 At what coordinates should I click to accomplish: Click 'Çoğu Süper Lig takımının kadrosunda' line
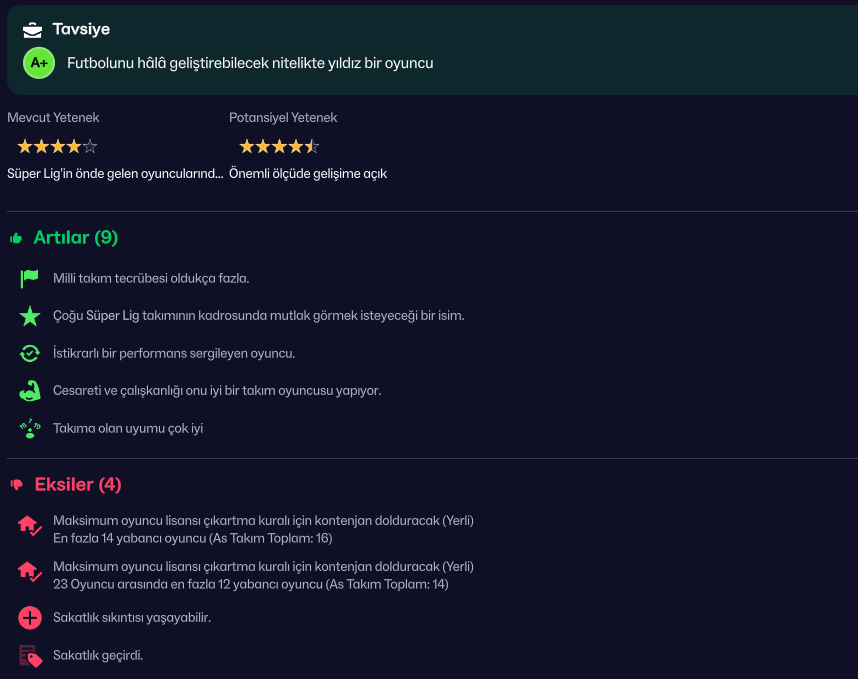click(x=258, y=316)
